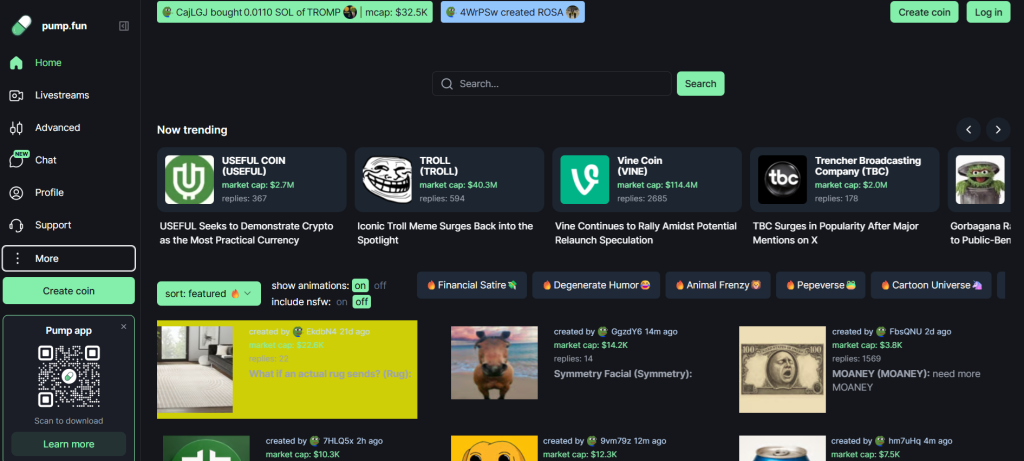Screen dimensions: 1024x461
Task: Open 'USEFUL Seeks to Demonstrate Crypto' headline
Action: click(247, 233)
